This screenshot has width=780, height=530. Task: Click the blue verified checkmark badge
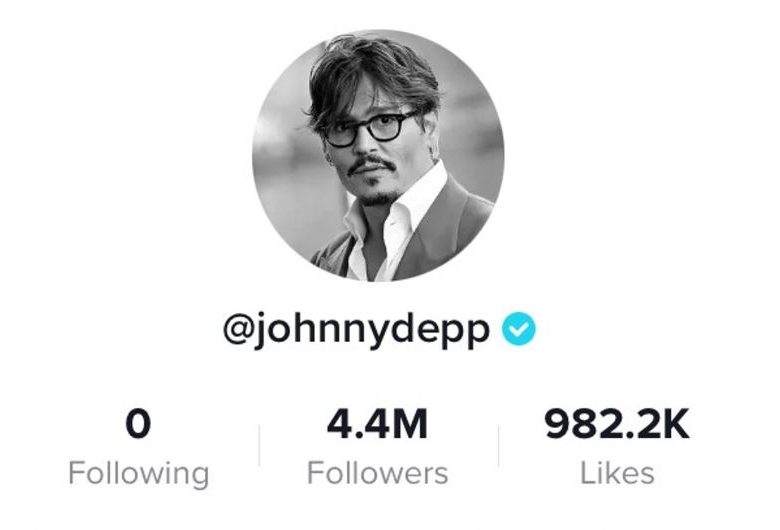pos(518,328)
